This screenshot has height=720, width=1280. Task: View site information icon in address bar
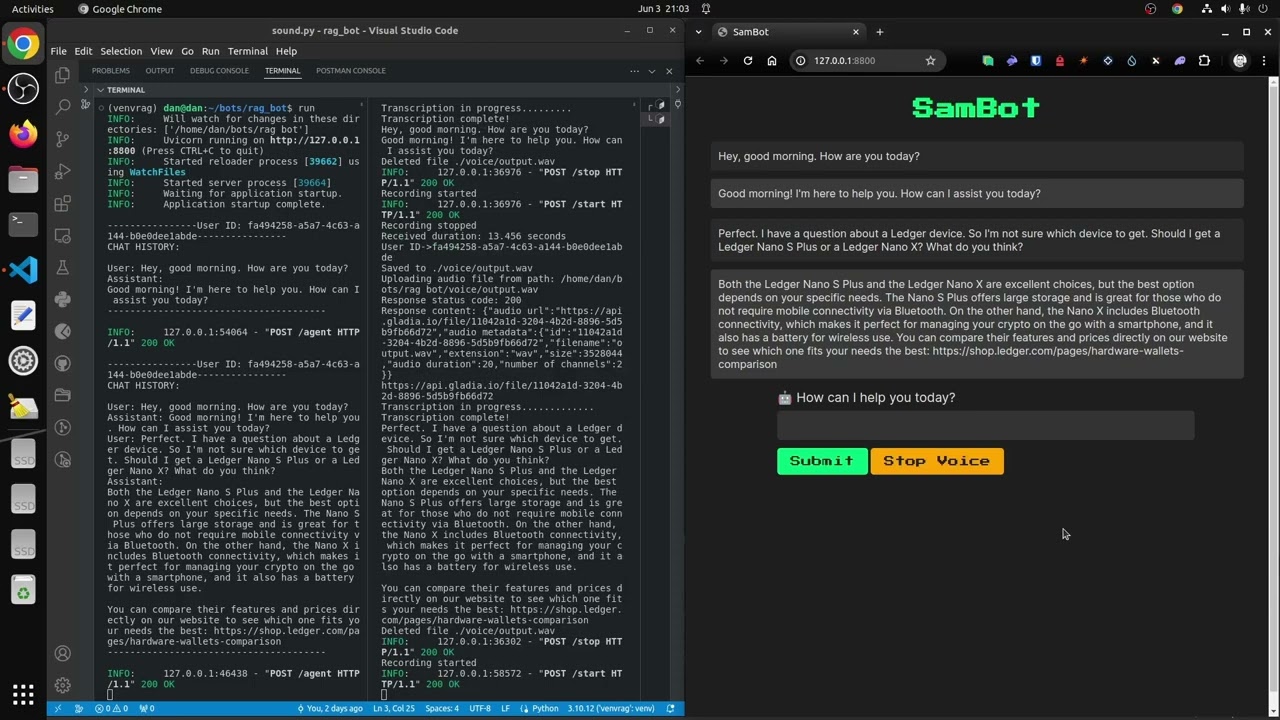tap(800, 60)
